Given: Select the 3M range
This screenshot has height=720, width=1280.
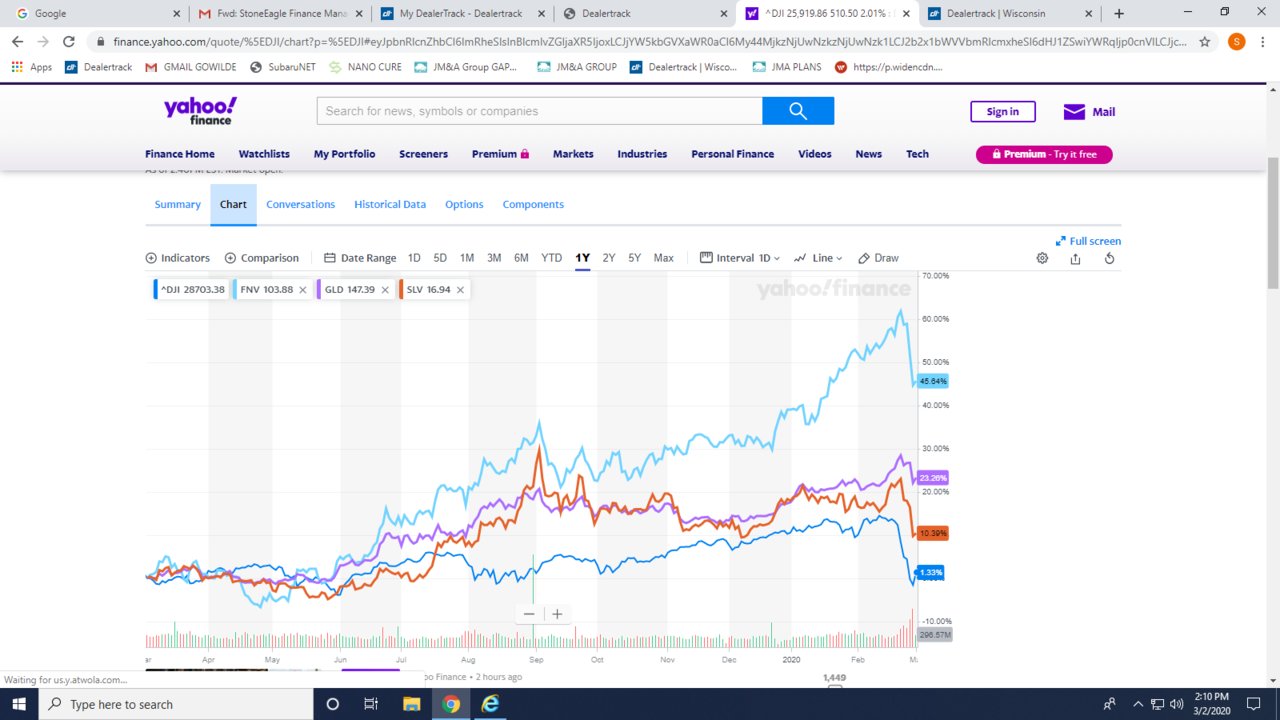Looking at the screenshot, I should (494, 258).
